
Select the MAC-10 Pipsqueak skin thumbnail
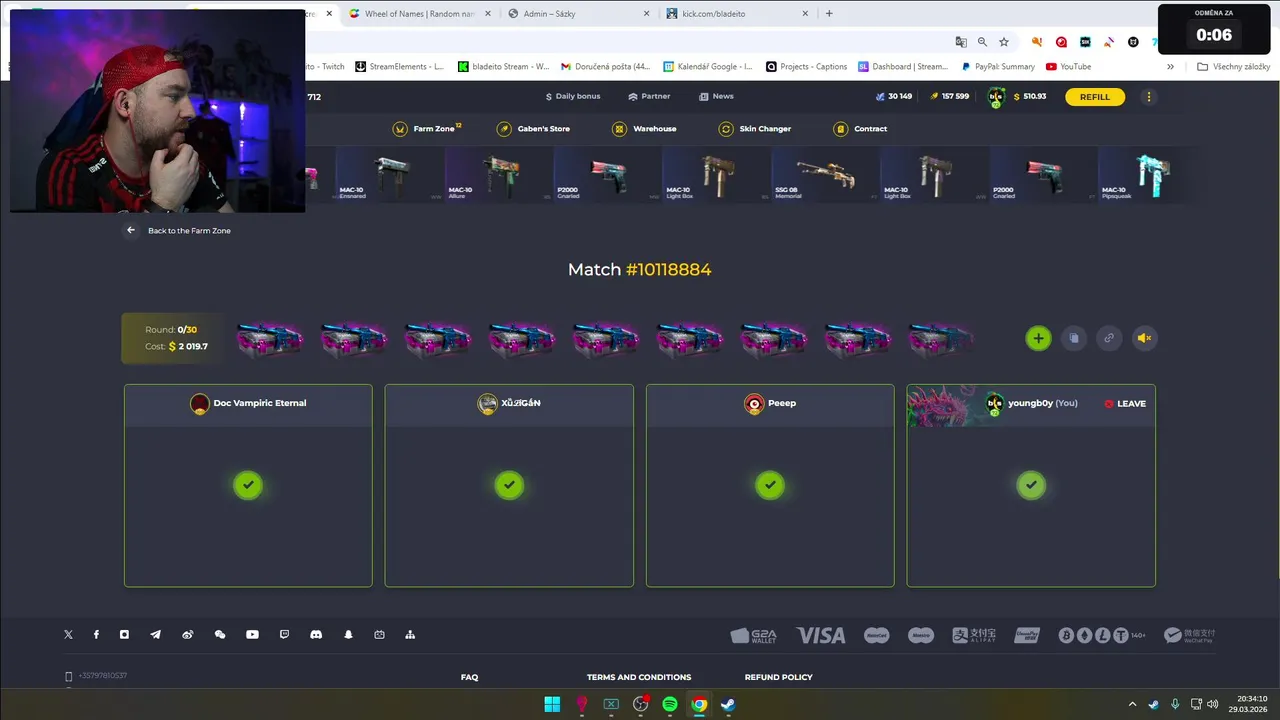tap(1150, 175)
